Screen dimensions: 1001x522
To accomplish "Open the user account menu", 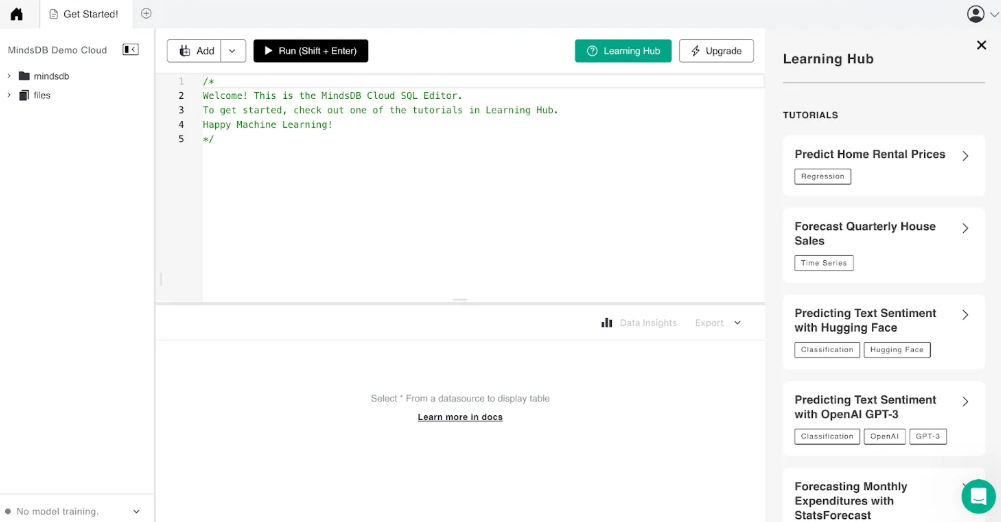I will (x=982, y=14).
